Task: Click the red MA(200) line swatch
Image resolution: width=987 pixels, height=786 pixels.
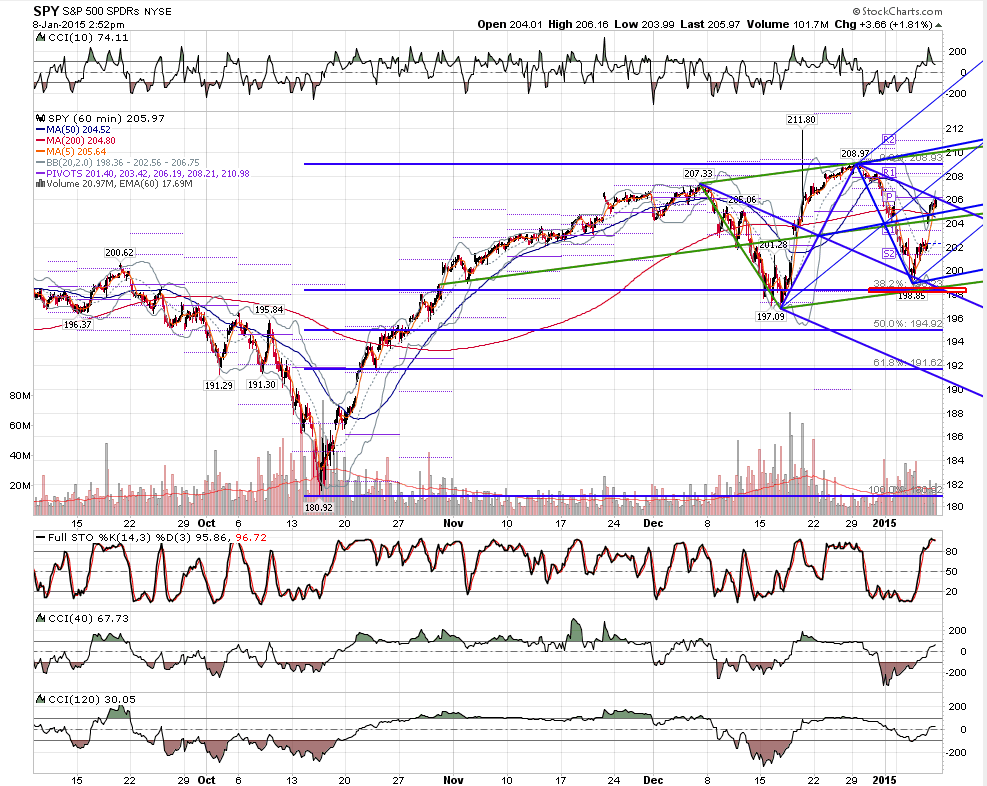Action: [x=40, y=141]
